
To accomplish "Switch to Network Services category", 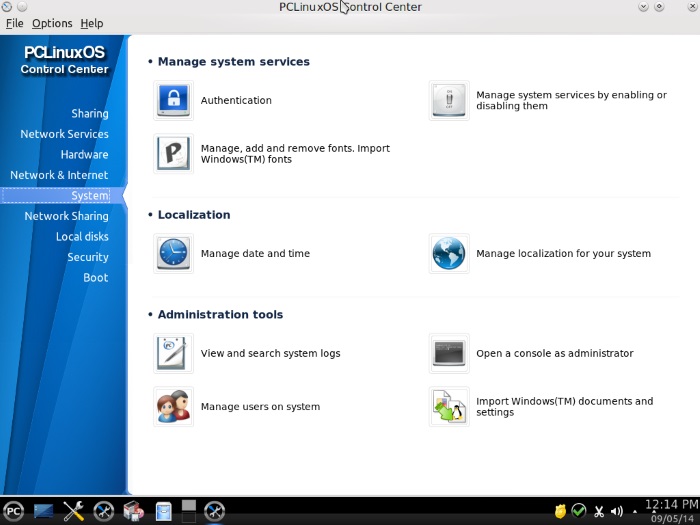I will pyautogui.click(x=64, y=134).
